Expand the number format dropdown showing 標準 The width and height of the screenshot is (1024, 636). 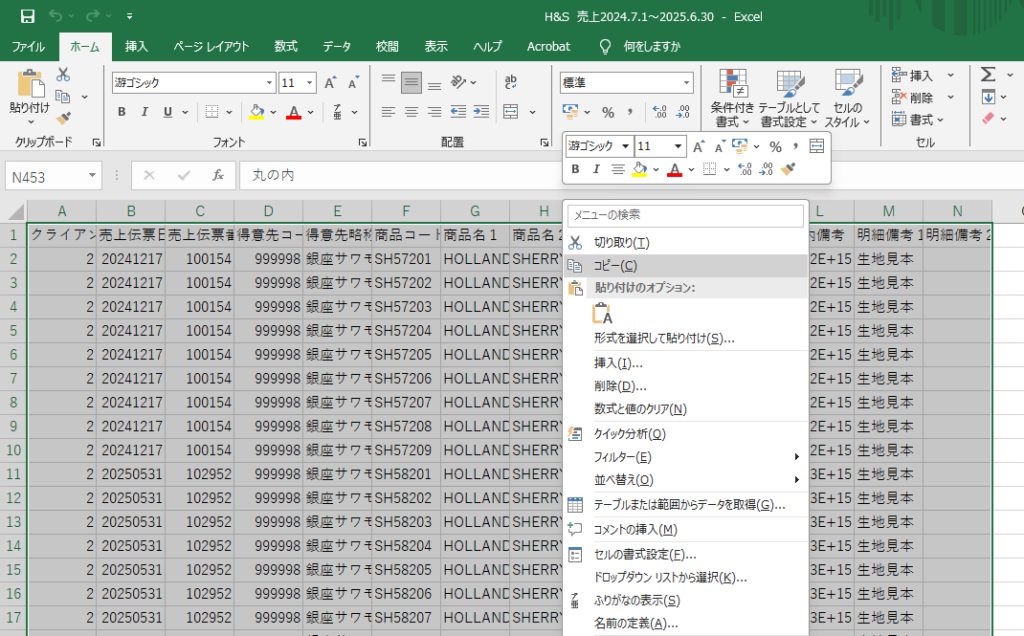coord(686,83)
